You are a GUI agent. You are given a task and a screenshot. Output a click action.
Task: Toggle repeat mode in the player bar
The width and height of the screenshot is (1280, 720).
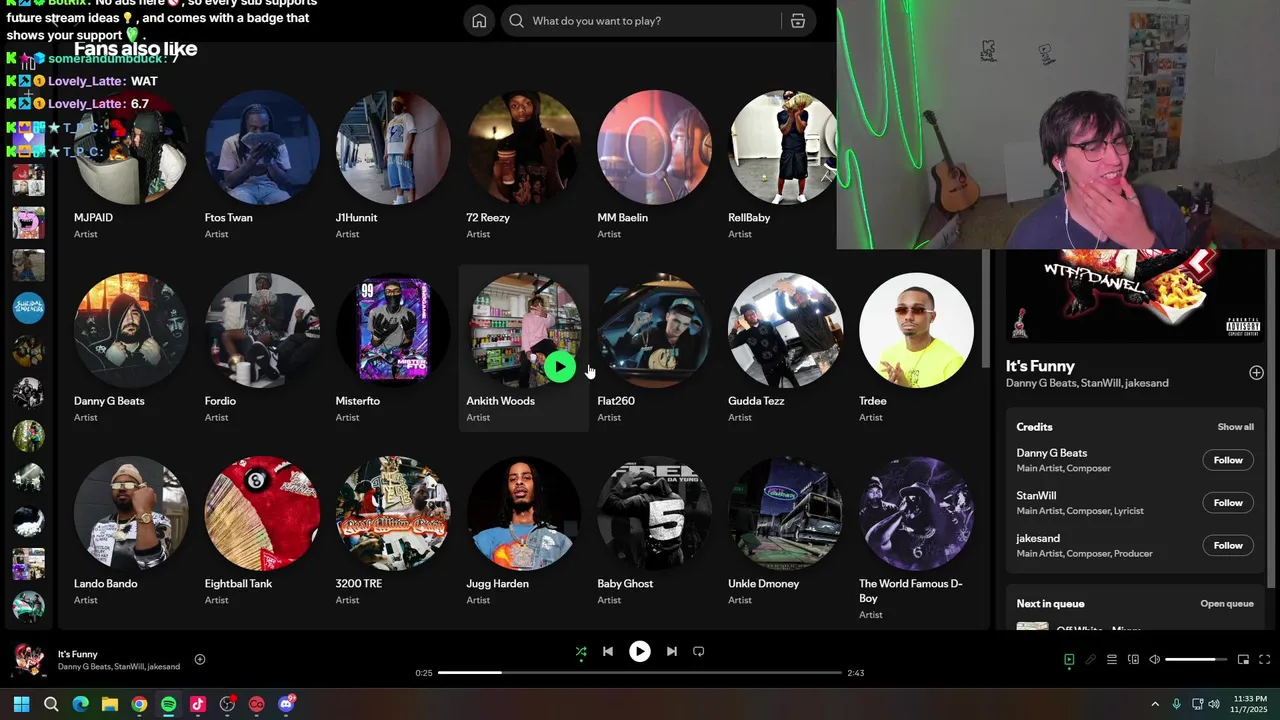(699, 651)
